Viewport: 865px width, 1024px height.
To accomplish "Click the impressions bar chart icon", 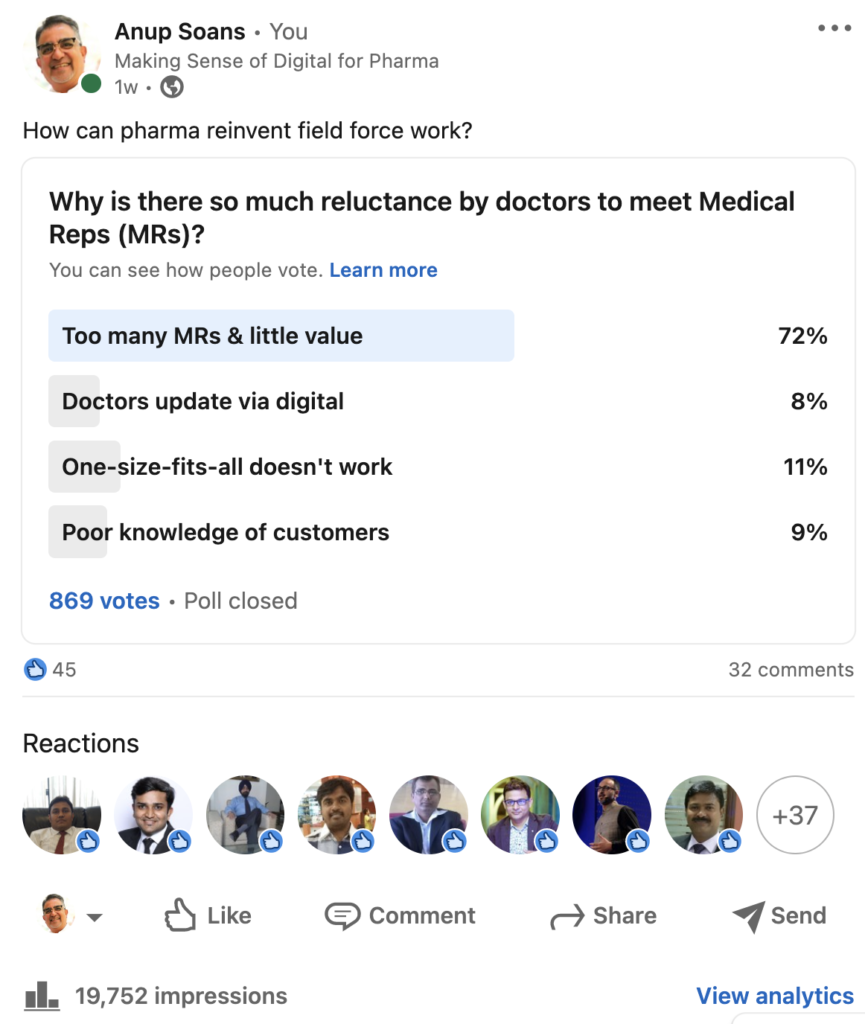I will (42, 995).
